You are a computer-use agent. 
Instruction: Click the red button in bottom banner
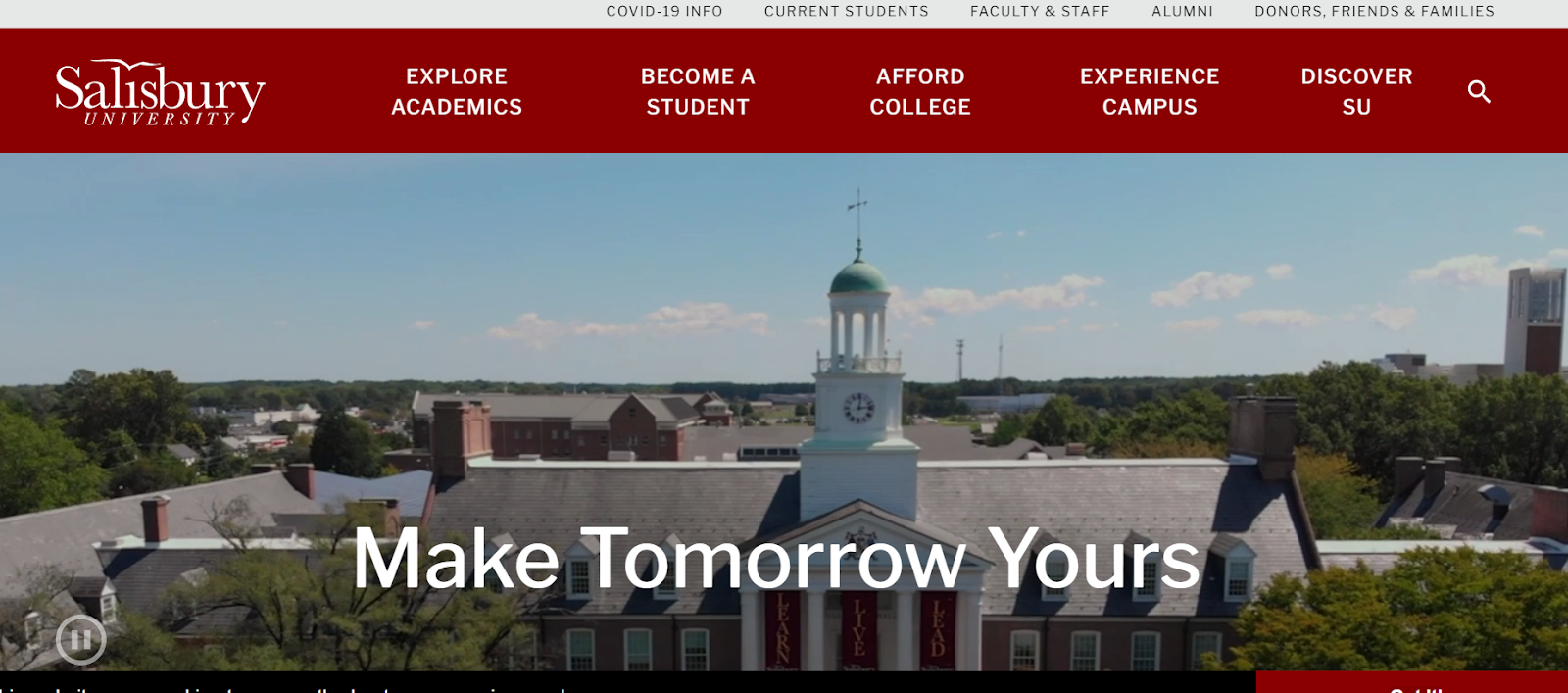point(1412,682)
